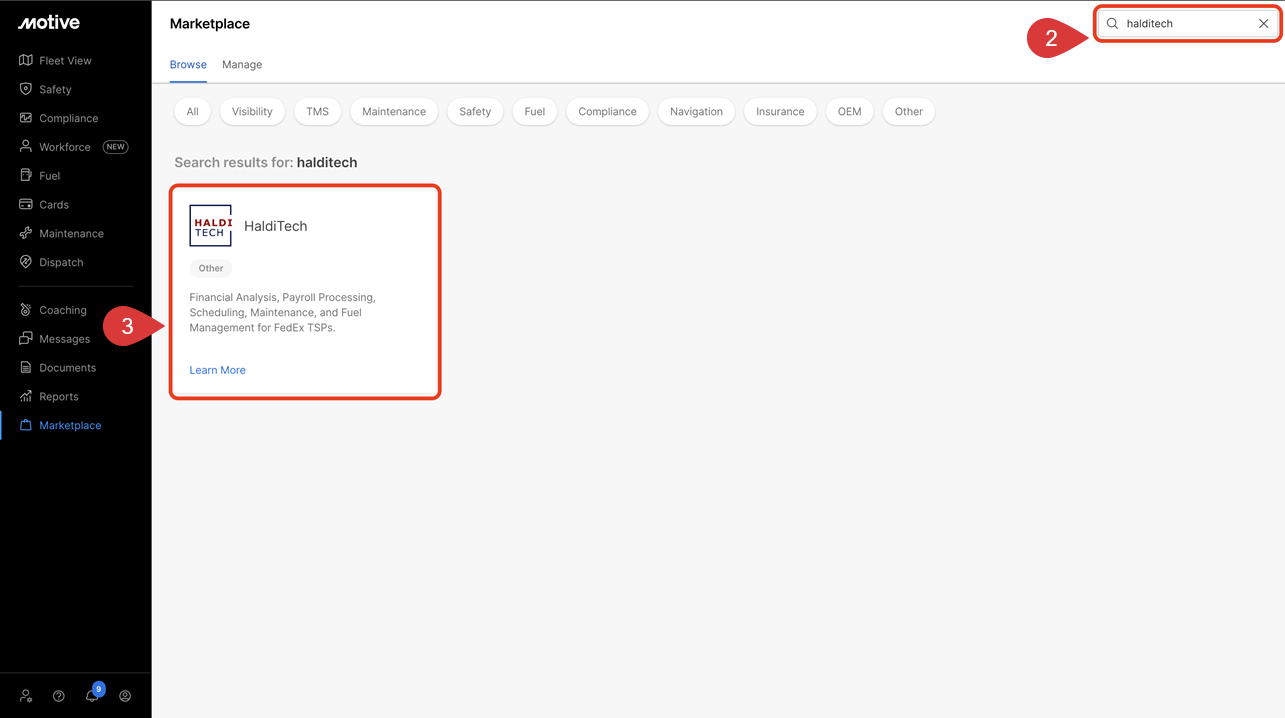Click the Marketplace search input field
The width and height of the screenshot is (1285, 718).
(x=1185, y=24)
